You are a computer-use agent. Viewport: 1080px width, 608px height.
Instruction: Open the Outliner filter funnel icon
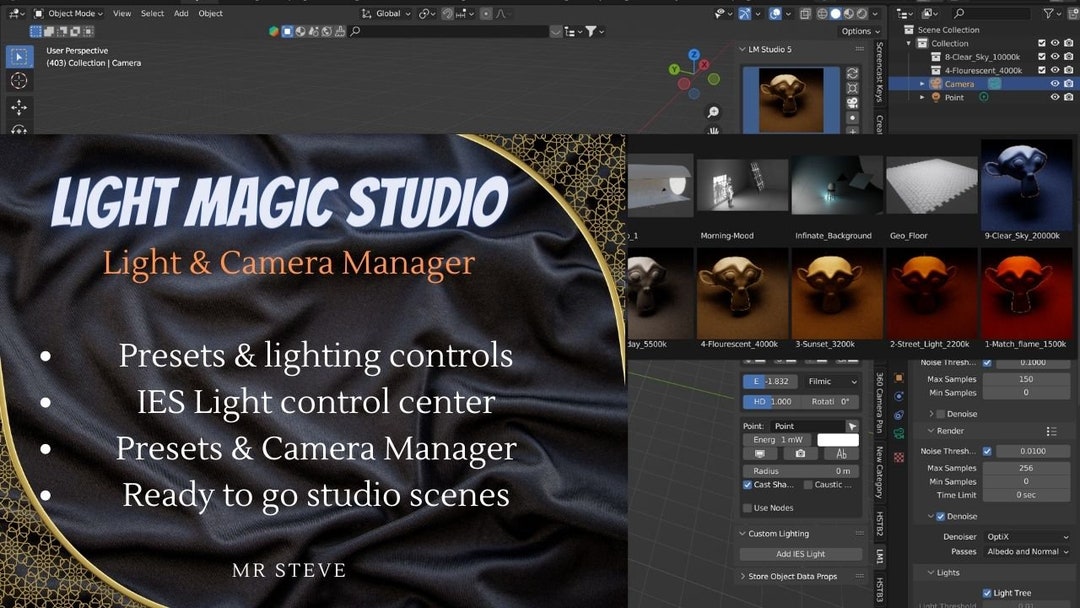[x=1048, y=13]
